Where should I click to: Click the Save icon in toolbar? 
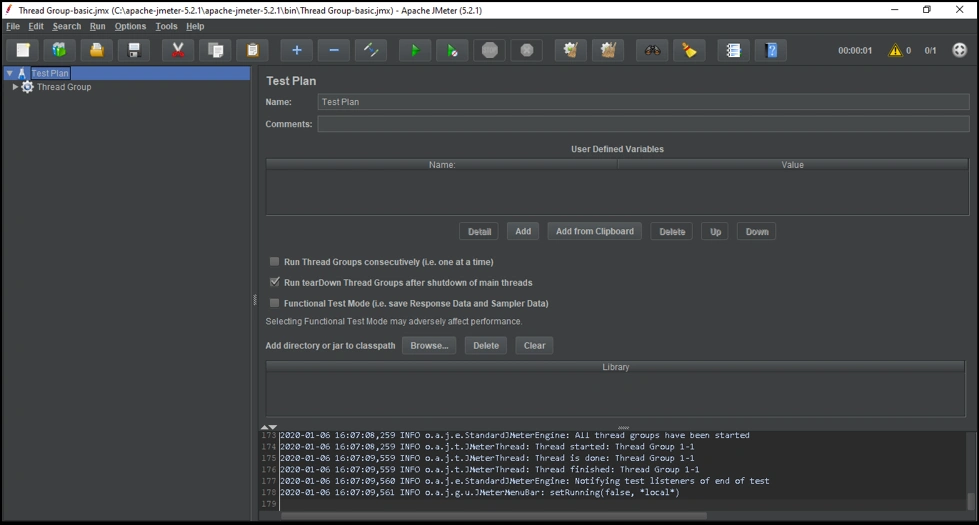133,50
